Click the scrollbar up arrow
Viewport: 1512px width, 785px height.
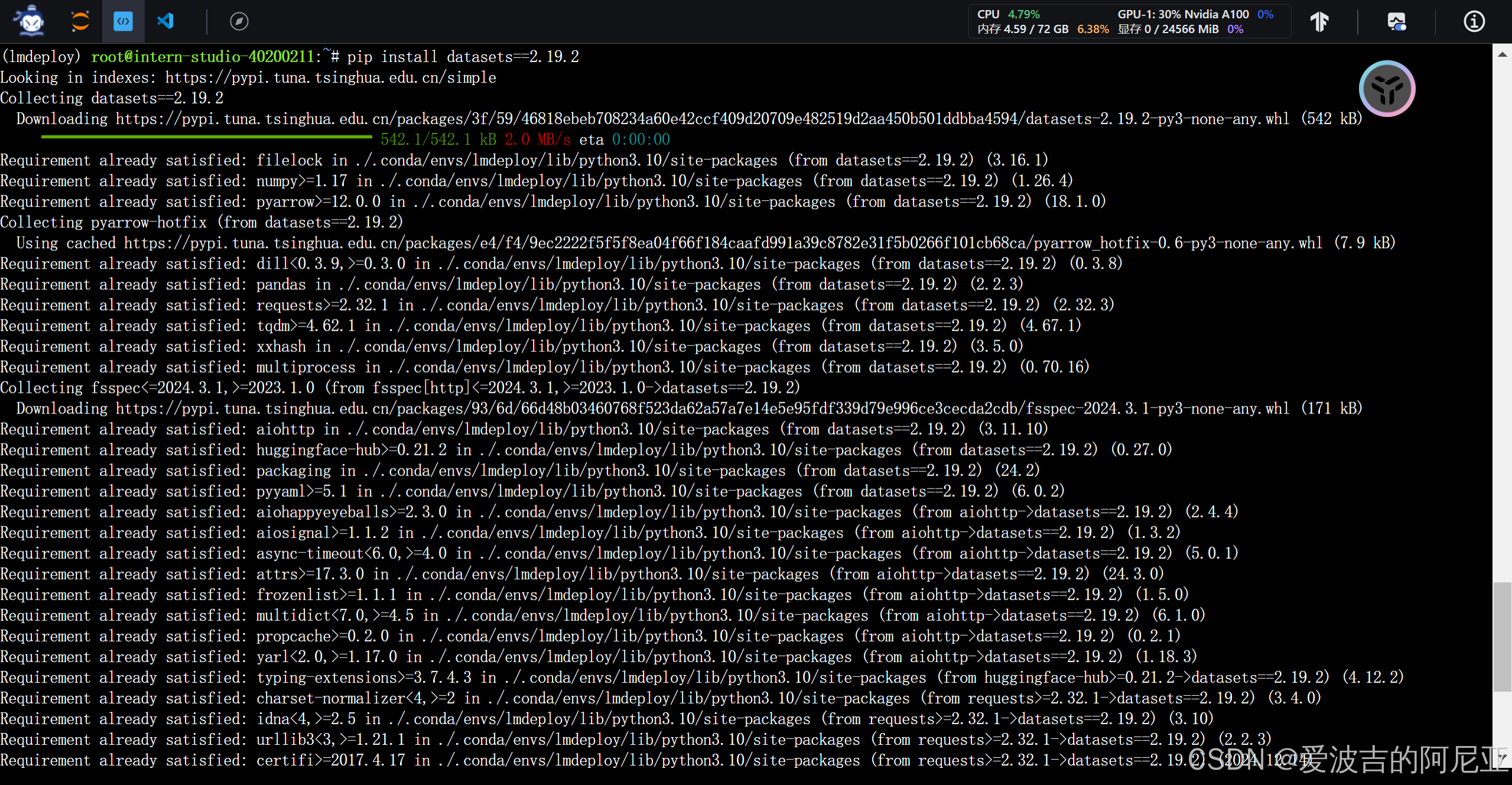[x=1502, y=54]
